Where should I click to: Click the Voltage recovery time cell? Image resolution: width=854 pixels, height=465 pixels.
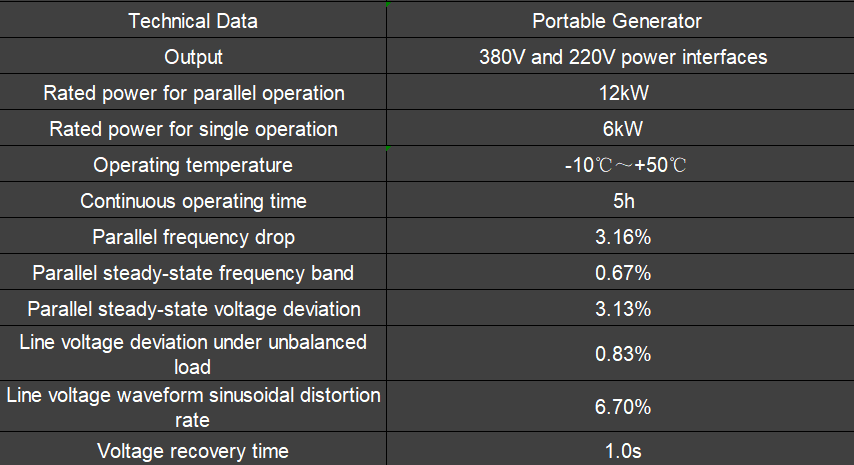[x=193, y=451]
